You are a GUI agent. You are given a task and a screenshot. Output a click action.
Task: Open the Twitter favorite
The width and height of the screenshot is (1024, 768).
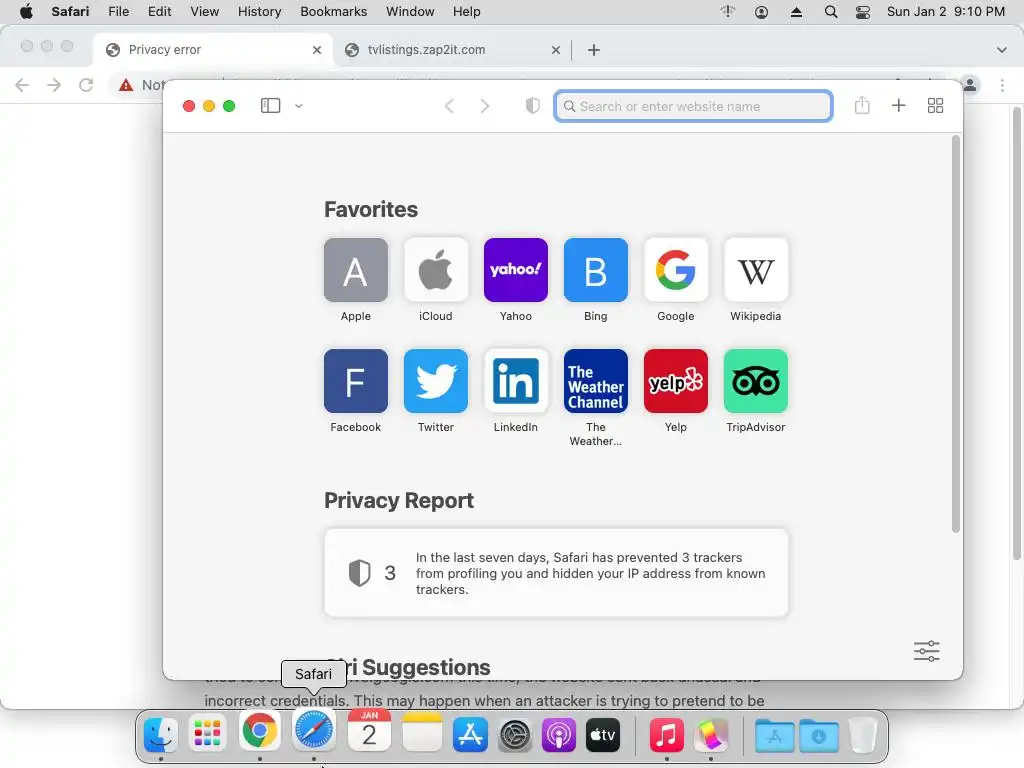(436, 381)
